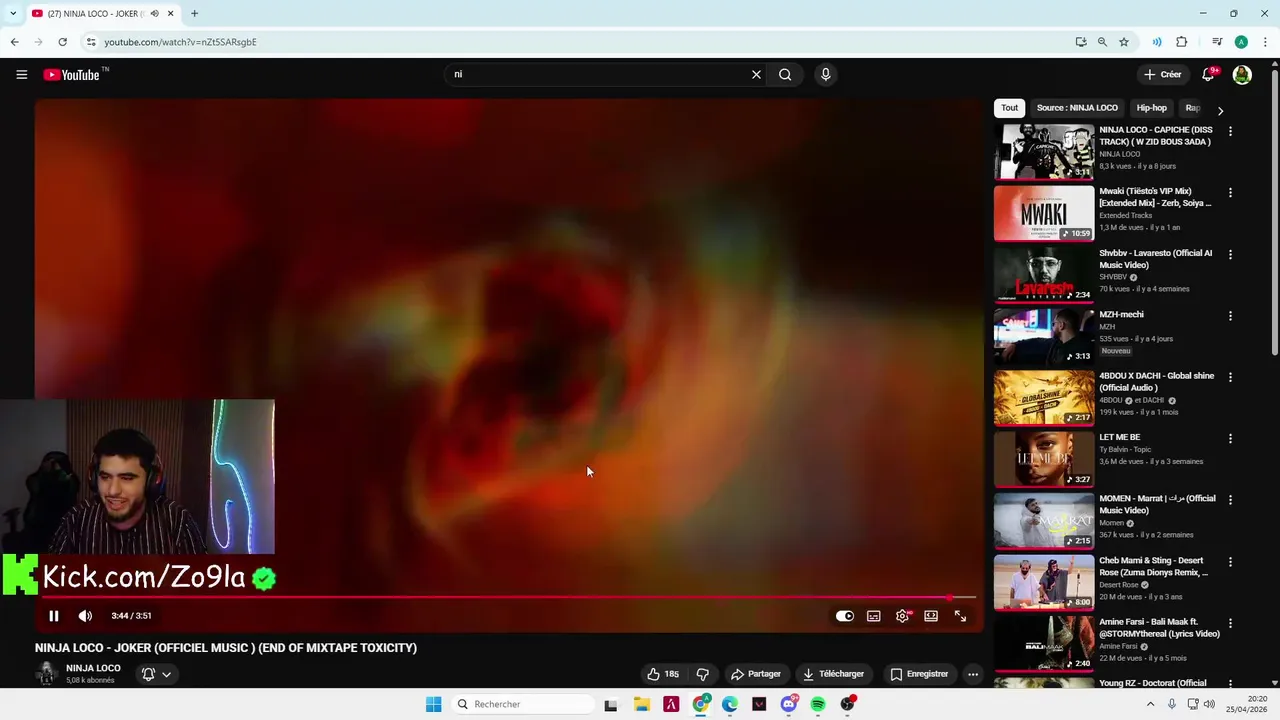Open the MWAKI video thumbnail
1280x720 pixels.
point(1044,213)
